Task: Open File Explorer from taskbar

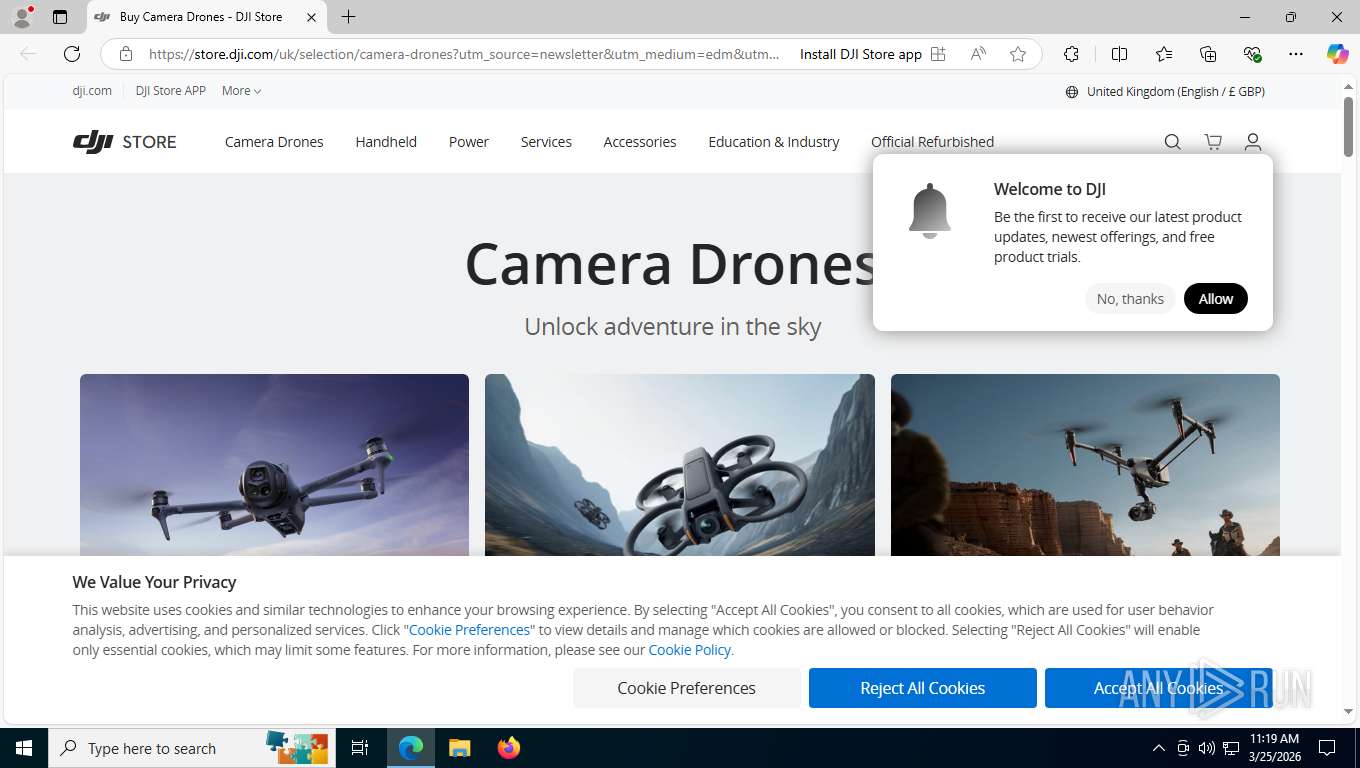Action: pos(459,748)
